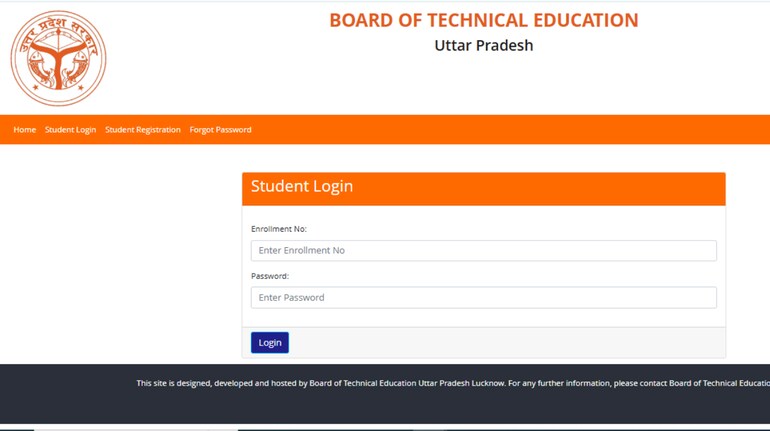Click the Enrollment No label
This screenshot has height=431, width=770.
pos(279,229)
